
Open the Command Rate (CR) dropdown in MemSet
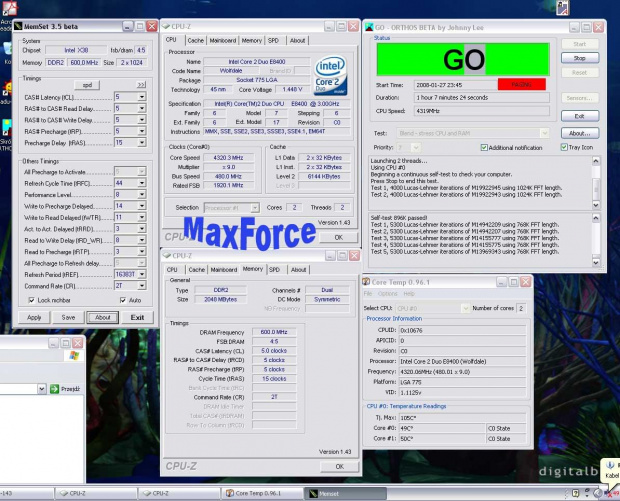(x=142, y=286)
